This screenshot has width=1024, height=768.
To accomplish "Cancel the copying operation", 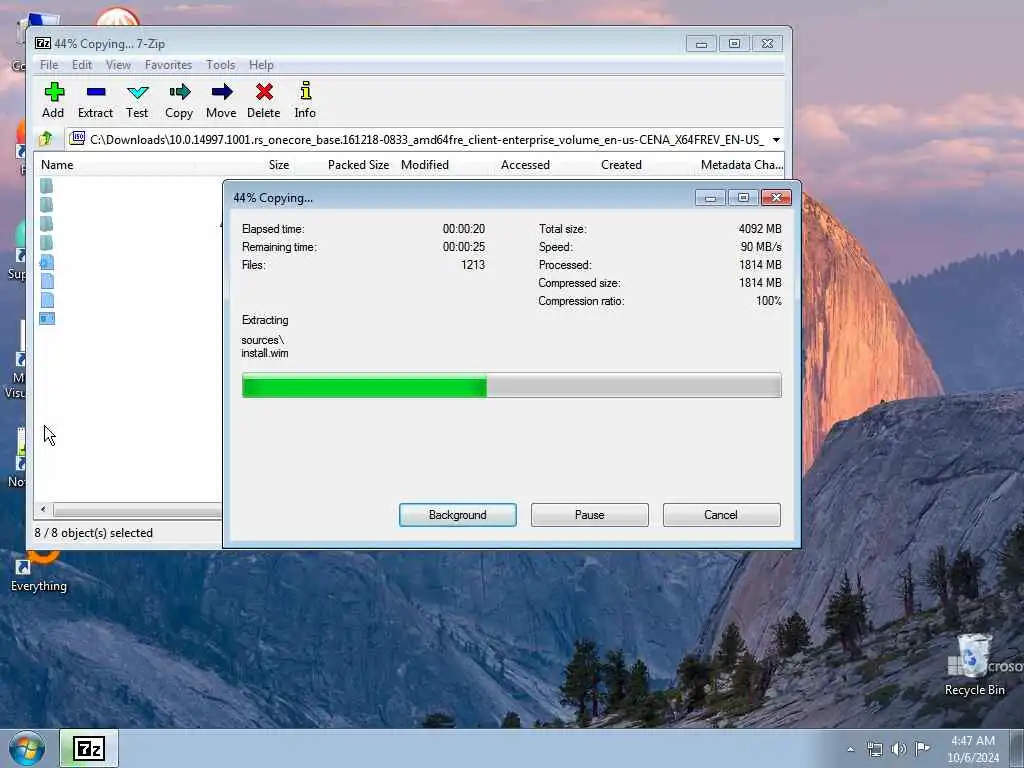I will pyautogui.click(x=721, y=515).
